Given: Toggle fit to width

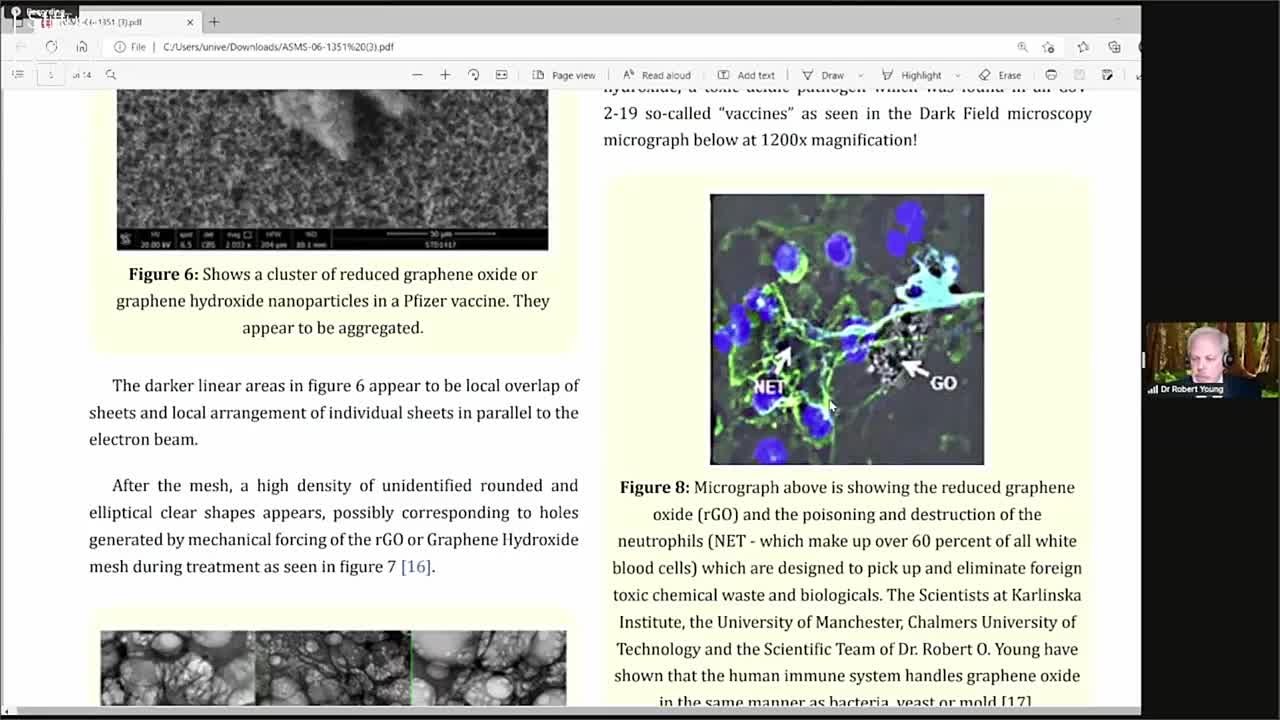Looking at the screenshot, I should 501,75.
